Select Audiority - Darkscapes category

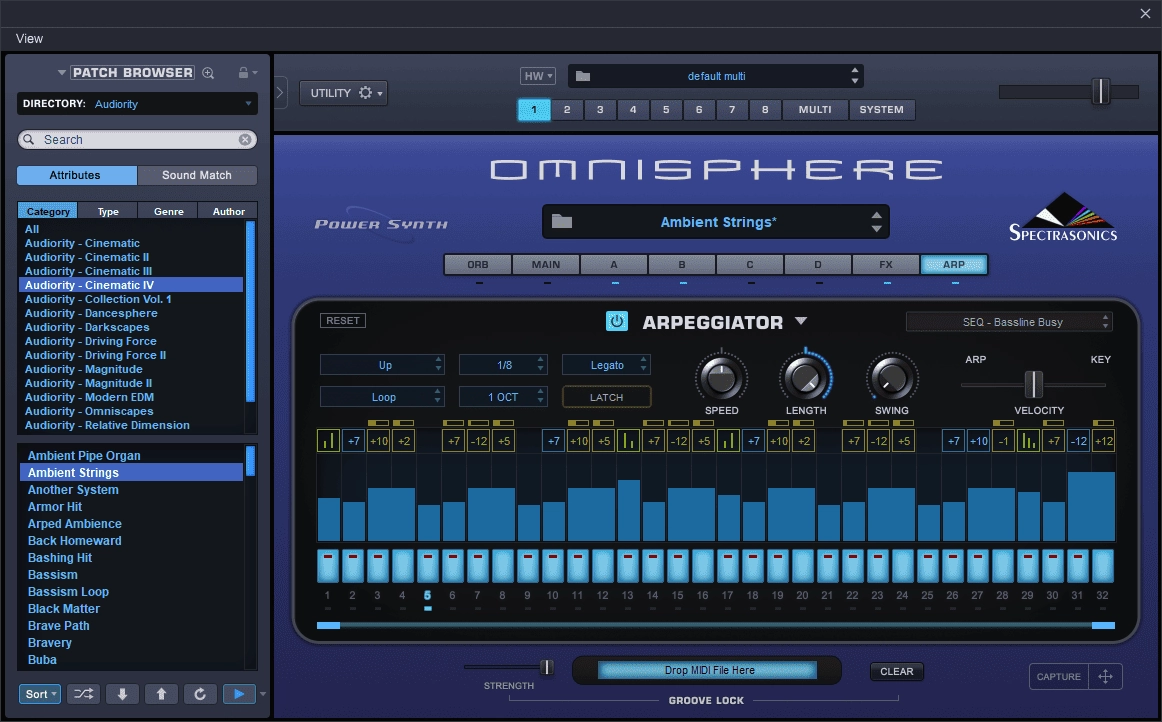[87, 327]
